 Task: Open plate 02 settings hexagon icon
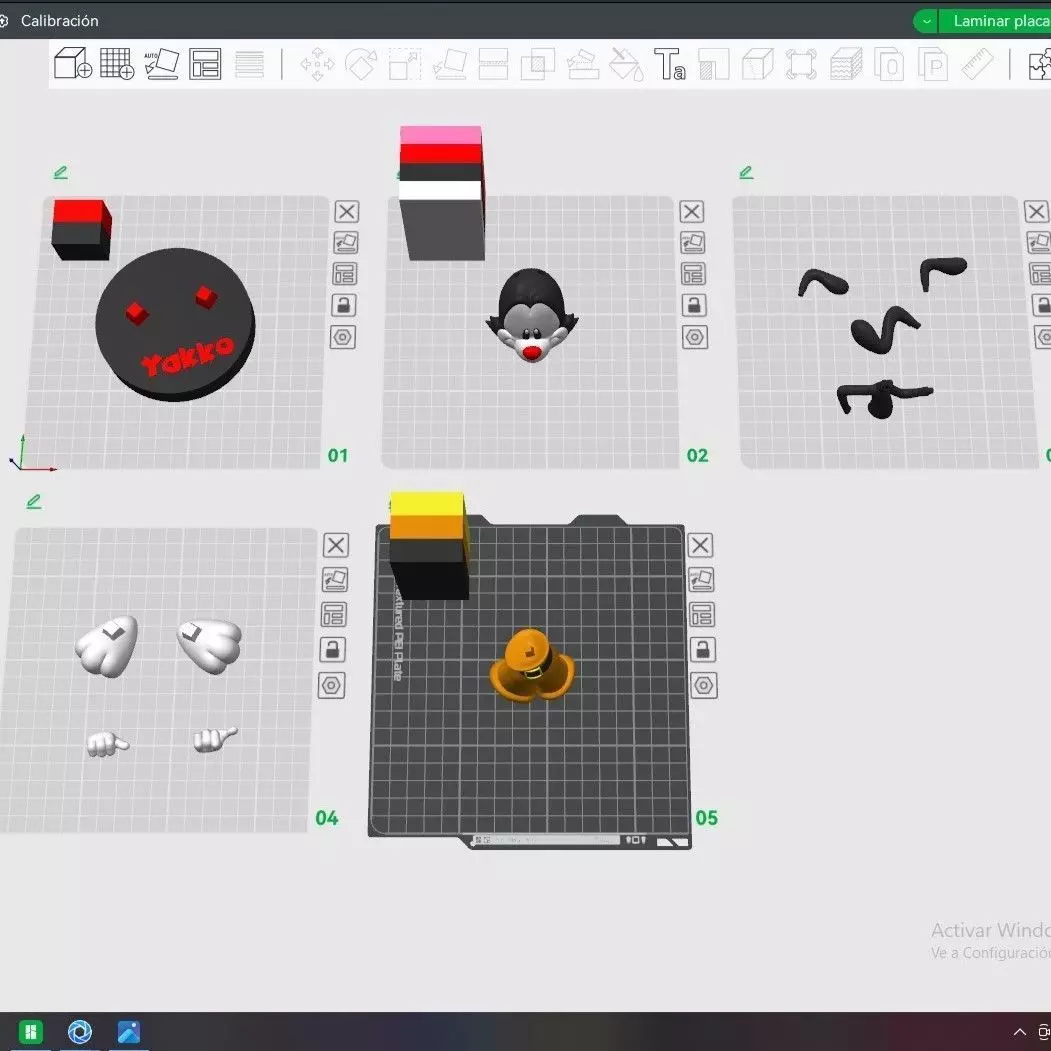(x=695, y=337)
